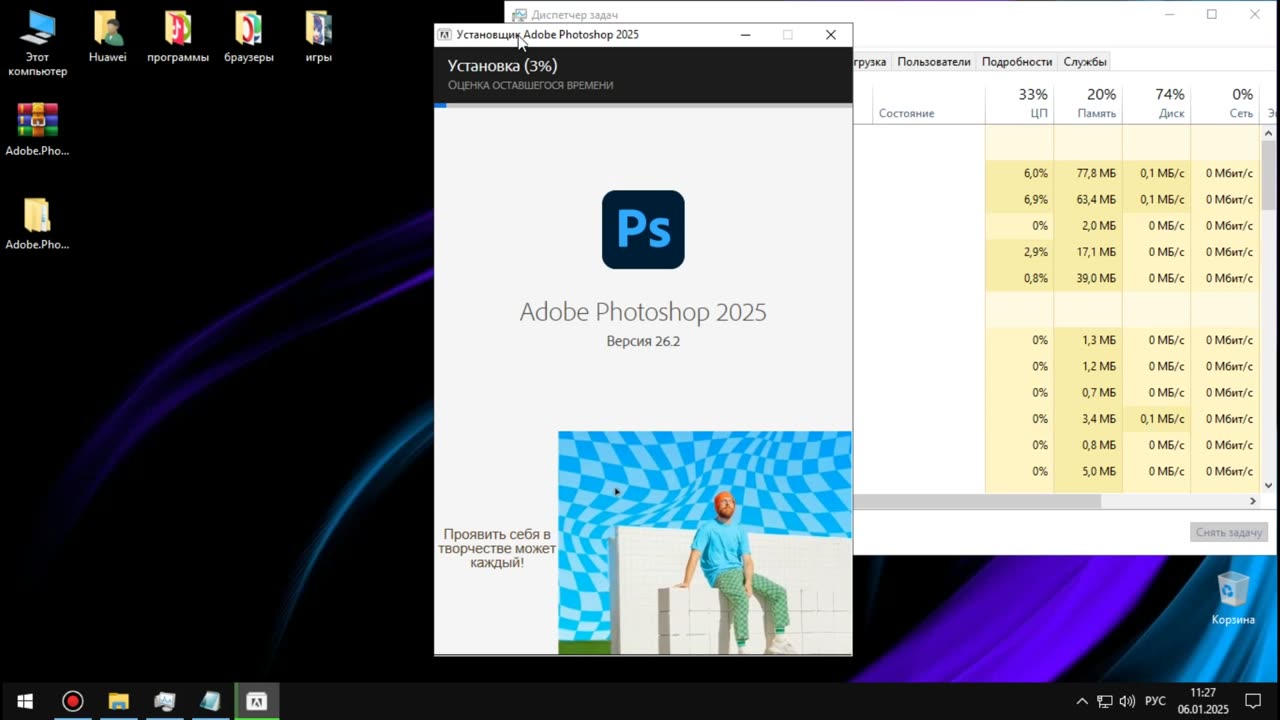The width and height of the screenshot is (1280, 720).
Task: Select the Adobe.Pho... yellow folder icon
Action: click(x=37, y=223)
